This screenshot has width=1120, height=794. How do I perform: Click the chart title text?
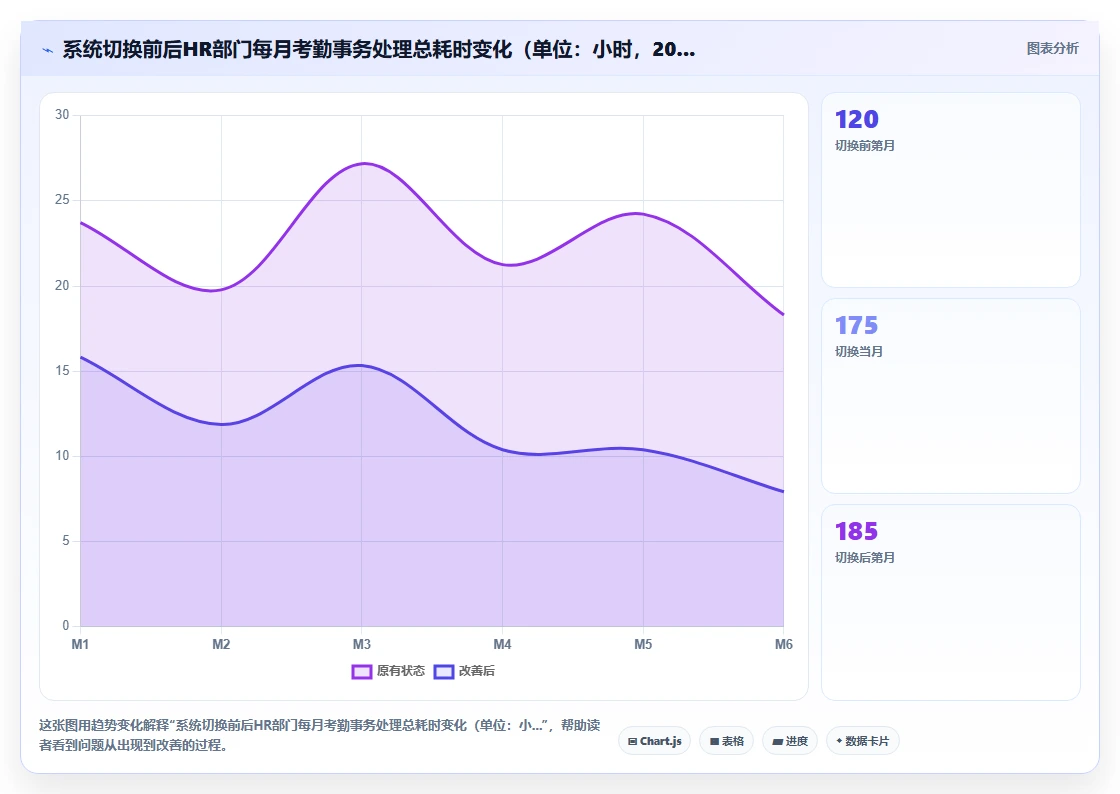[x=379, y=49]
